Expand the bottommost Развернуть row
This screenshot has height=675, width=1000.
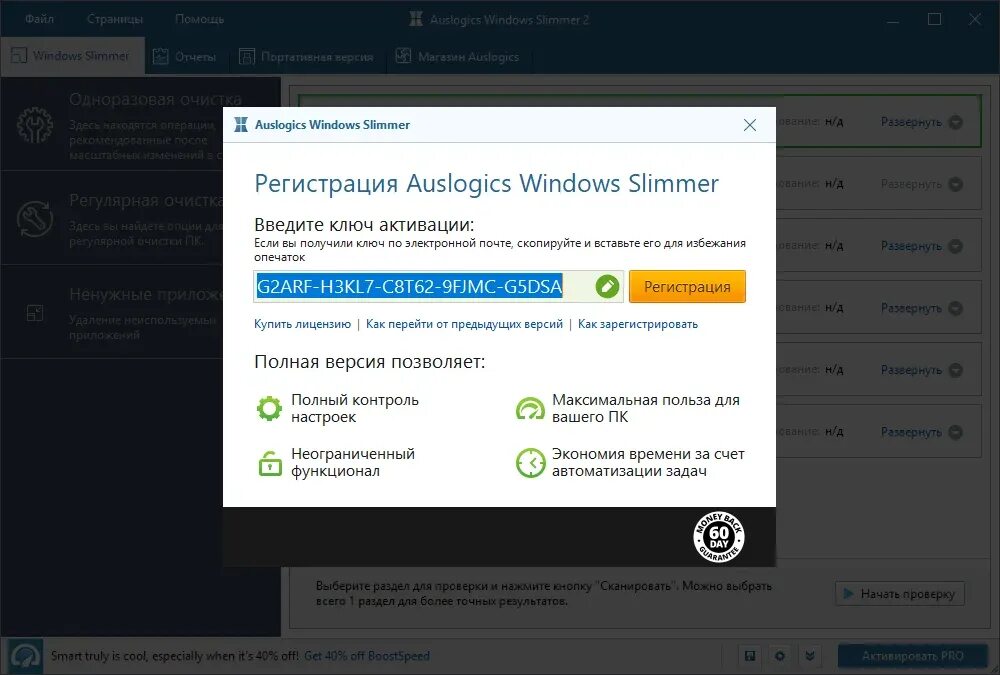[922, 432]
